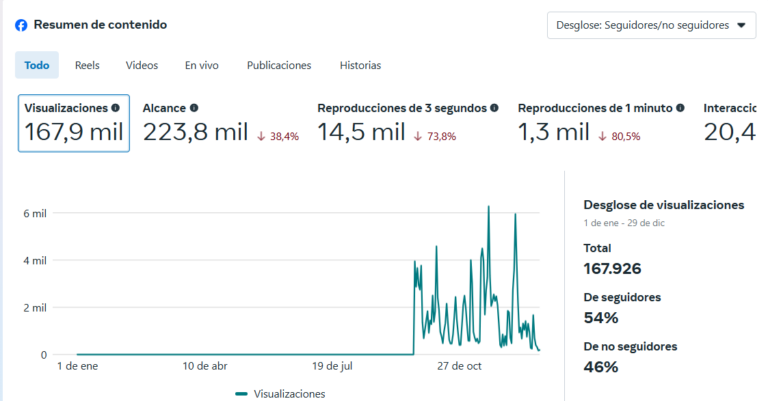Select the Alcance 223,8 mil metric card

[x=220, y=124]
